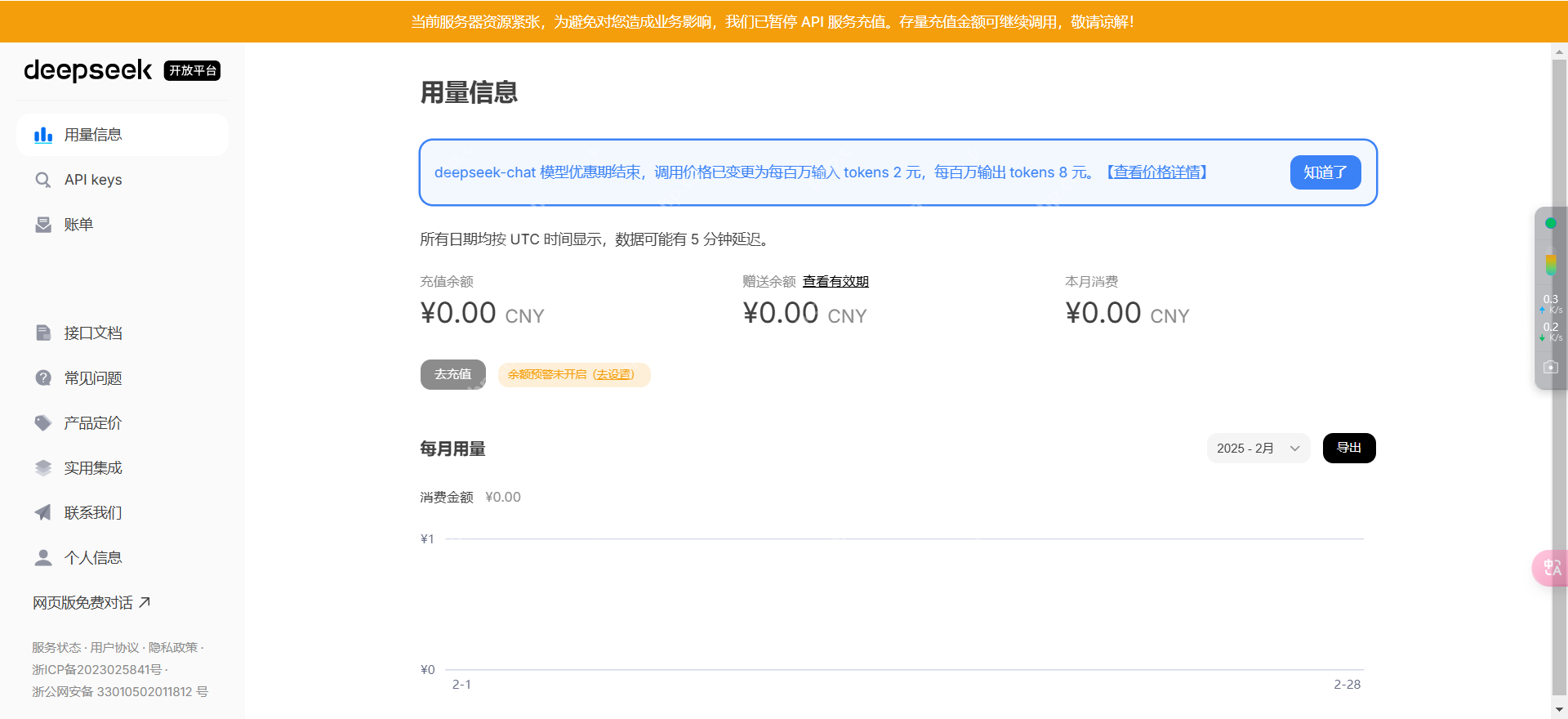Open the 用户协议 footer link
The image size is (1568, 719).
(114, 648)
